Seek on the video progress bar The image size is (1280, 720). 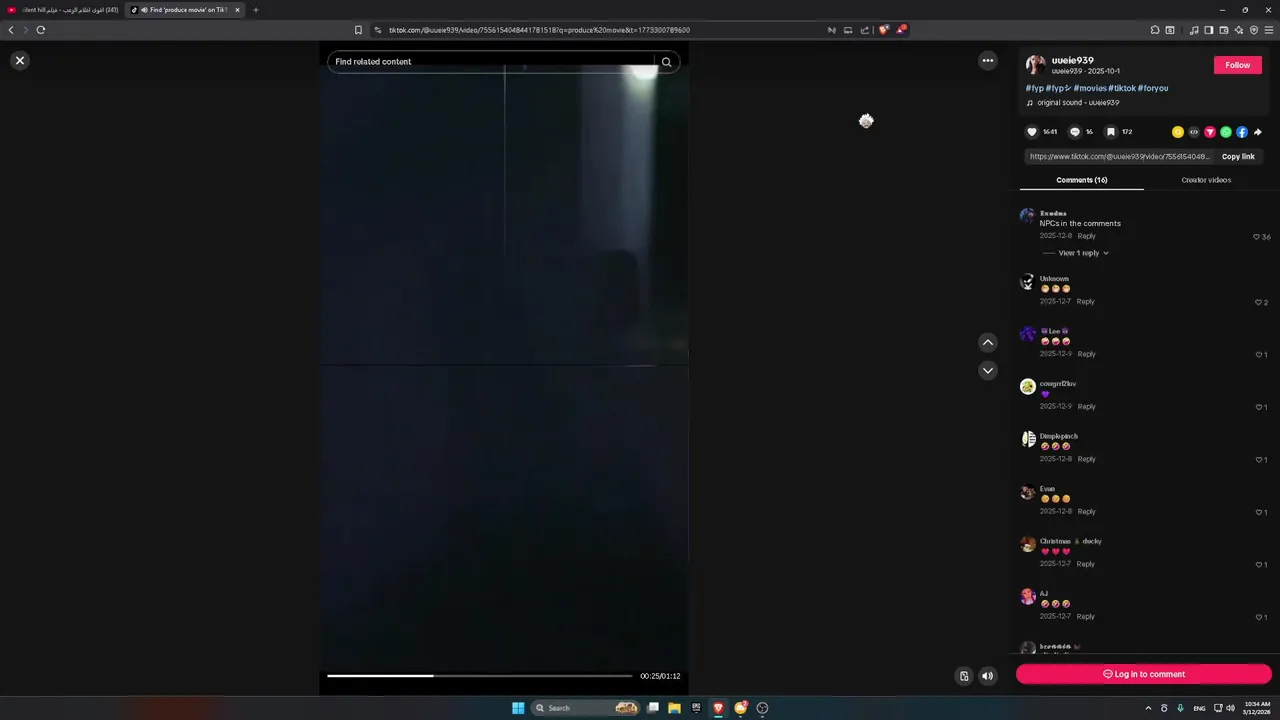480,676
